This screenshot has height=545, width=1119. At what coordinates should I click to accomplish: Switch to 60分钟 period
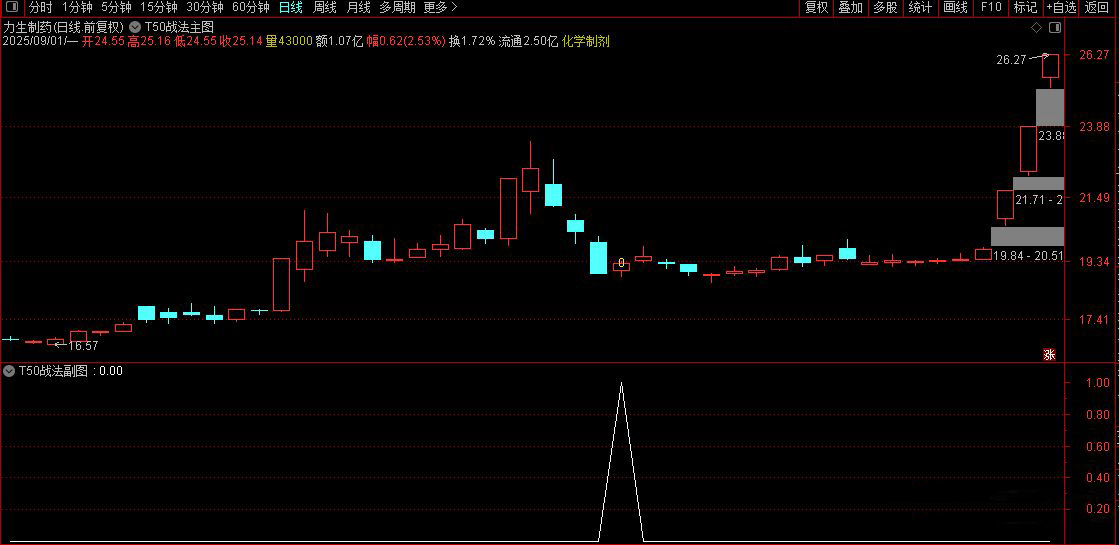[251, 8]
